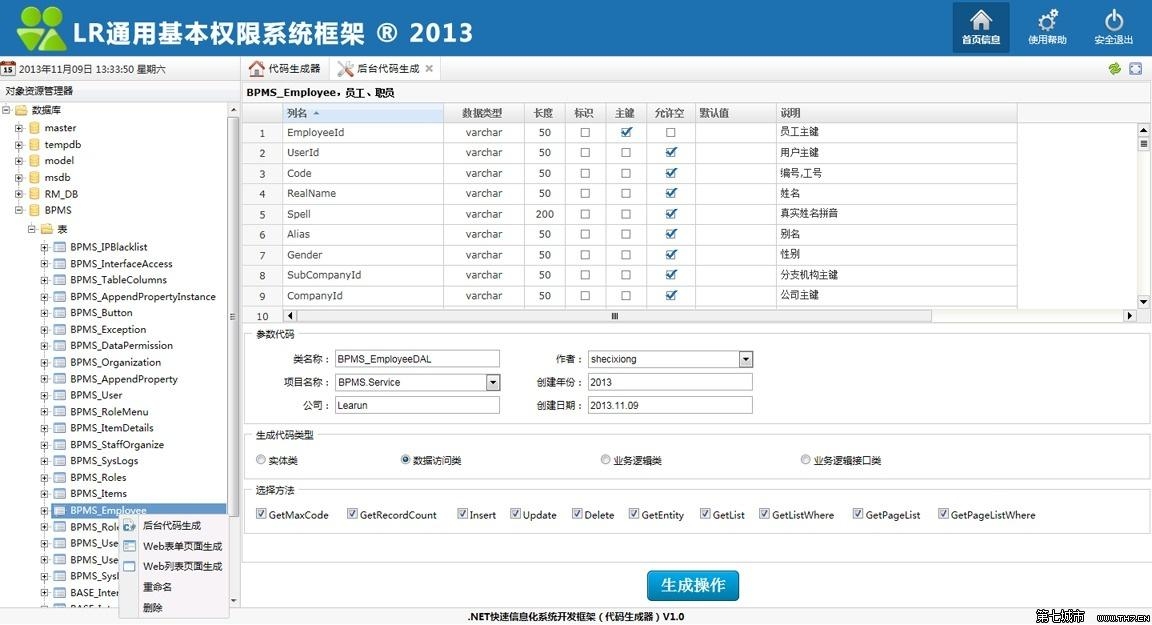Open the 作者 dropdown arrow
The image size is (1152, 625).
[745, 359]
